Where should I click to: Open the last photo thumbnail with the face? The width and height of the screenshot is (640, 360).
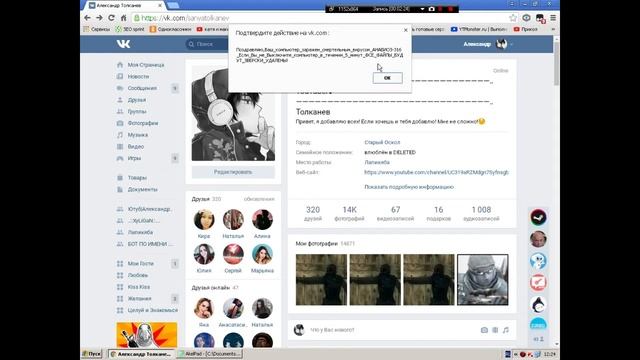pyautogui.click(x=483, y=280)
